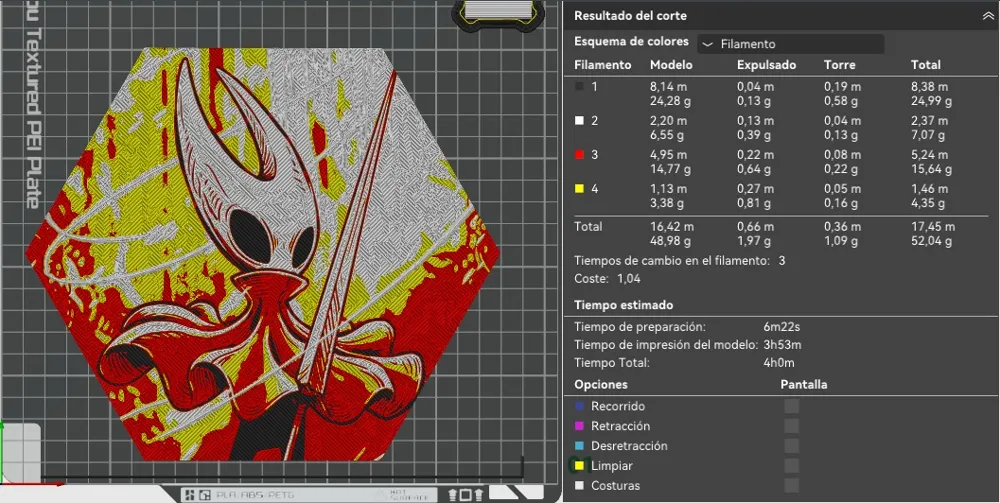Click the yellow color swatch of filament 4
This screenshot has width=1000, height=503.
579,189
